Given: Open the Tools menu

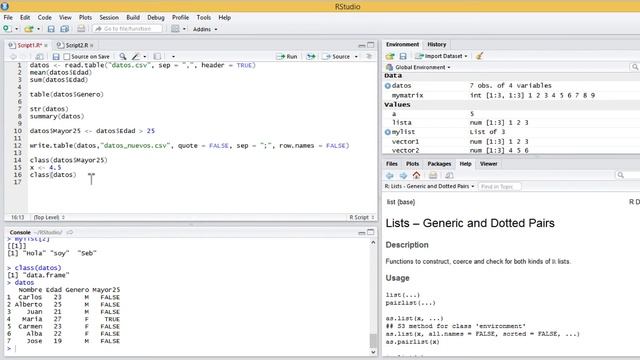Looking at the screenshot, I should (204, 18).
